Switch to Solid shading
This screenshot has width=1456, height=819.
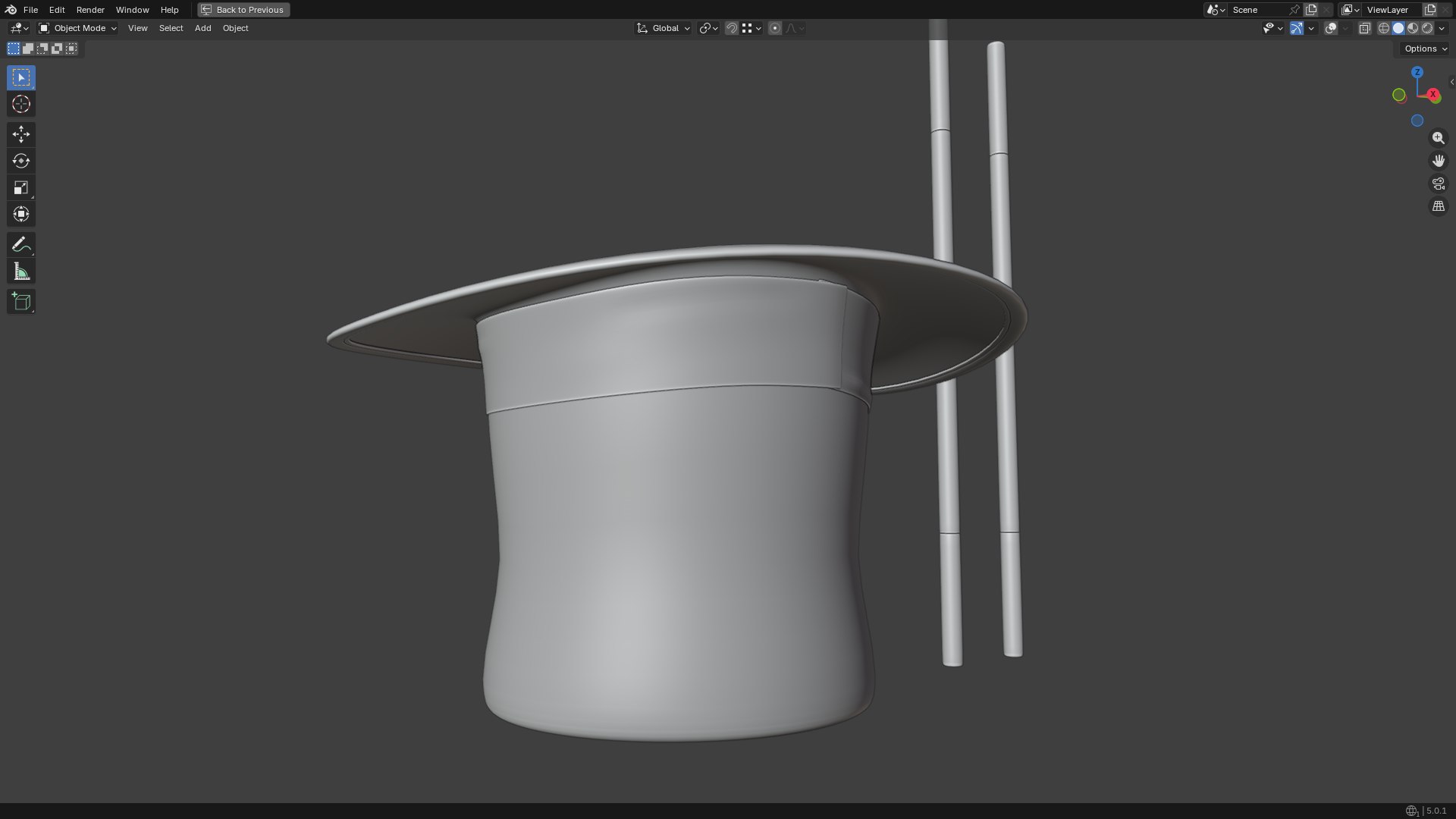click(x=1398, y=28)
